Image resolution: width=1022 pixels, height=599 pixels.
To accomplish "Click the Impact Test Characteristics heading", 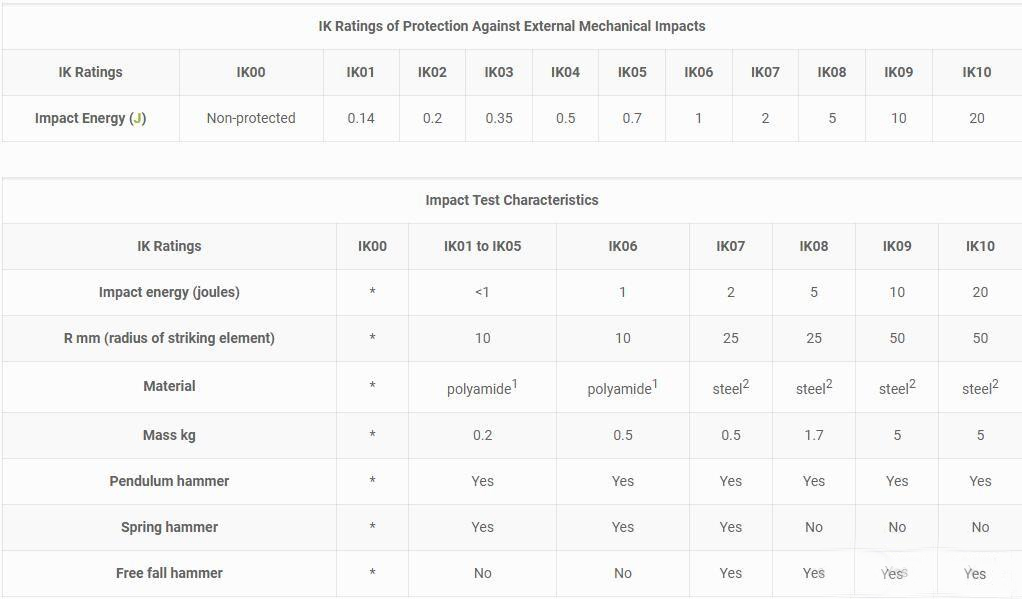I will coord(511,200).
